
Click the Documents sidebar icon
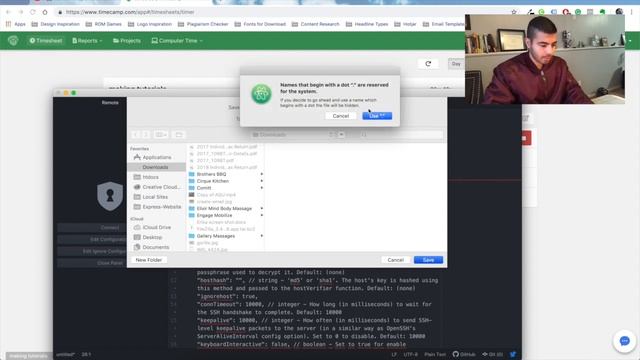[137, 247]
